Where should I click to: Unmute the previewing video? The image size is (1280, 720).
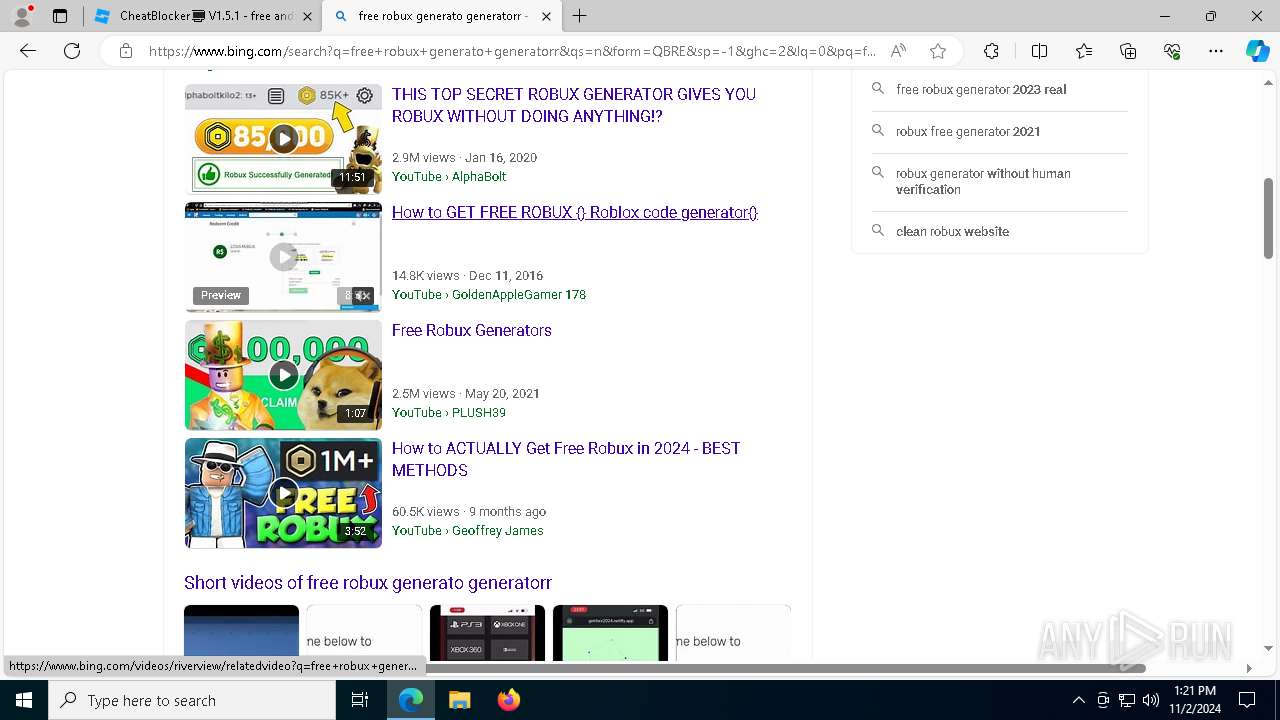pos(361,295)
